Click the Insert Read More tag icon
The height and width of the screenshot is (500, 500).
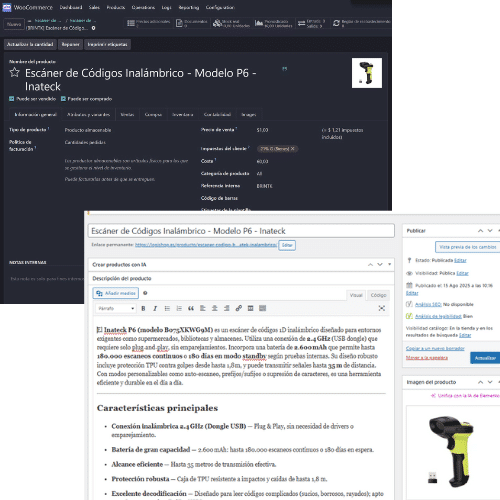click(250, 308)
